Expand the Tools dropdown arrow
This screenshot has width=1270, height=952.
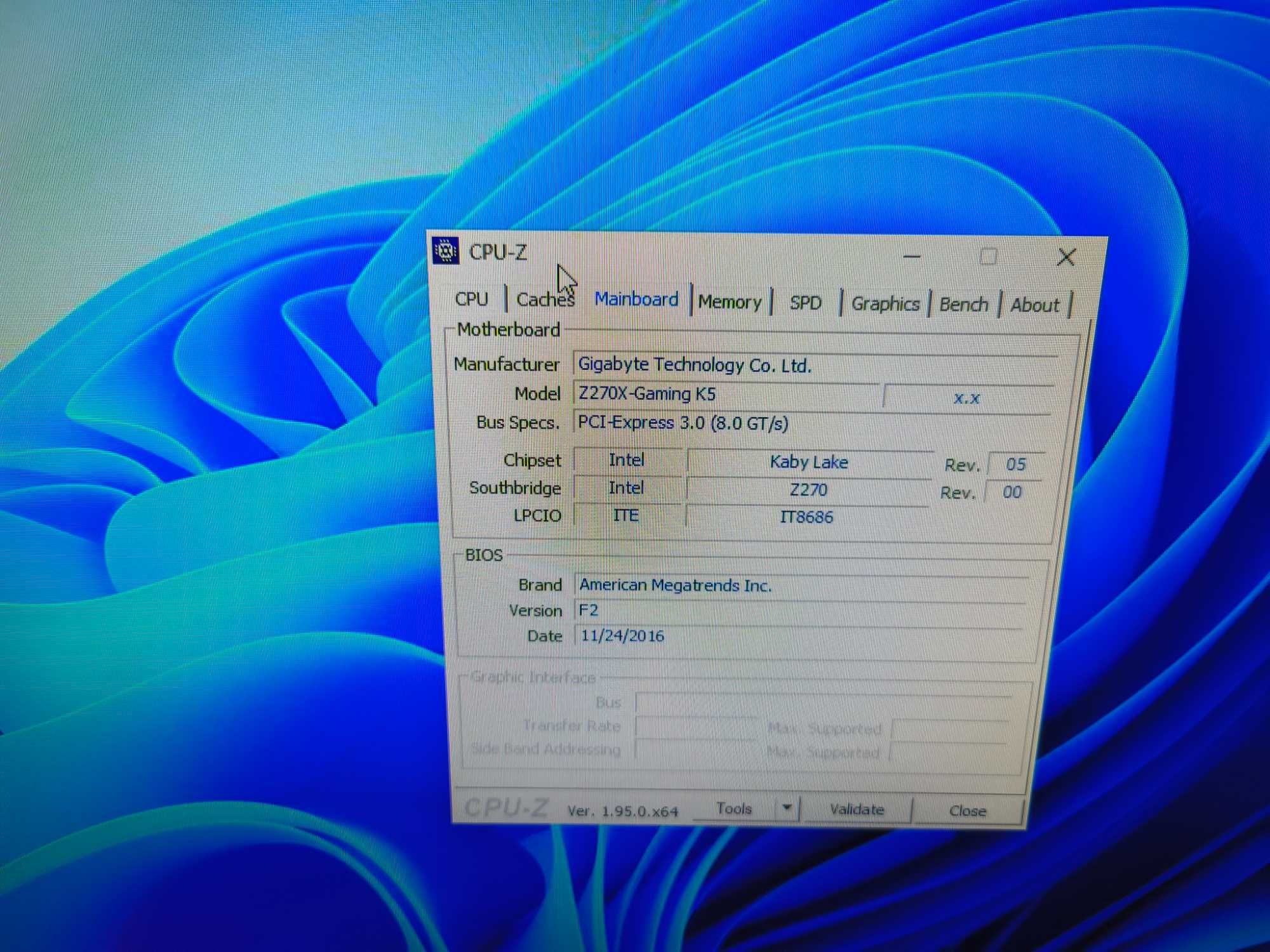click(x=787, y=809)
